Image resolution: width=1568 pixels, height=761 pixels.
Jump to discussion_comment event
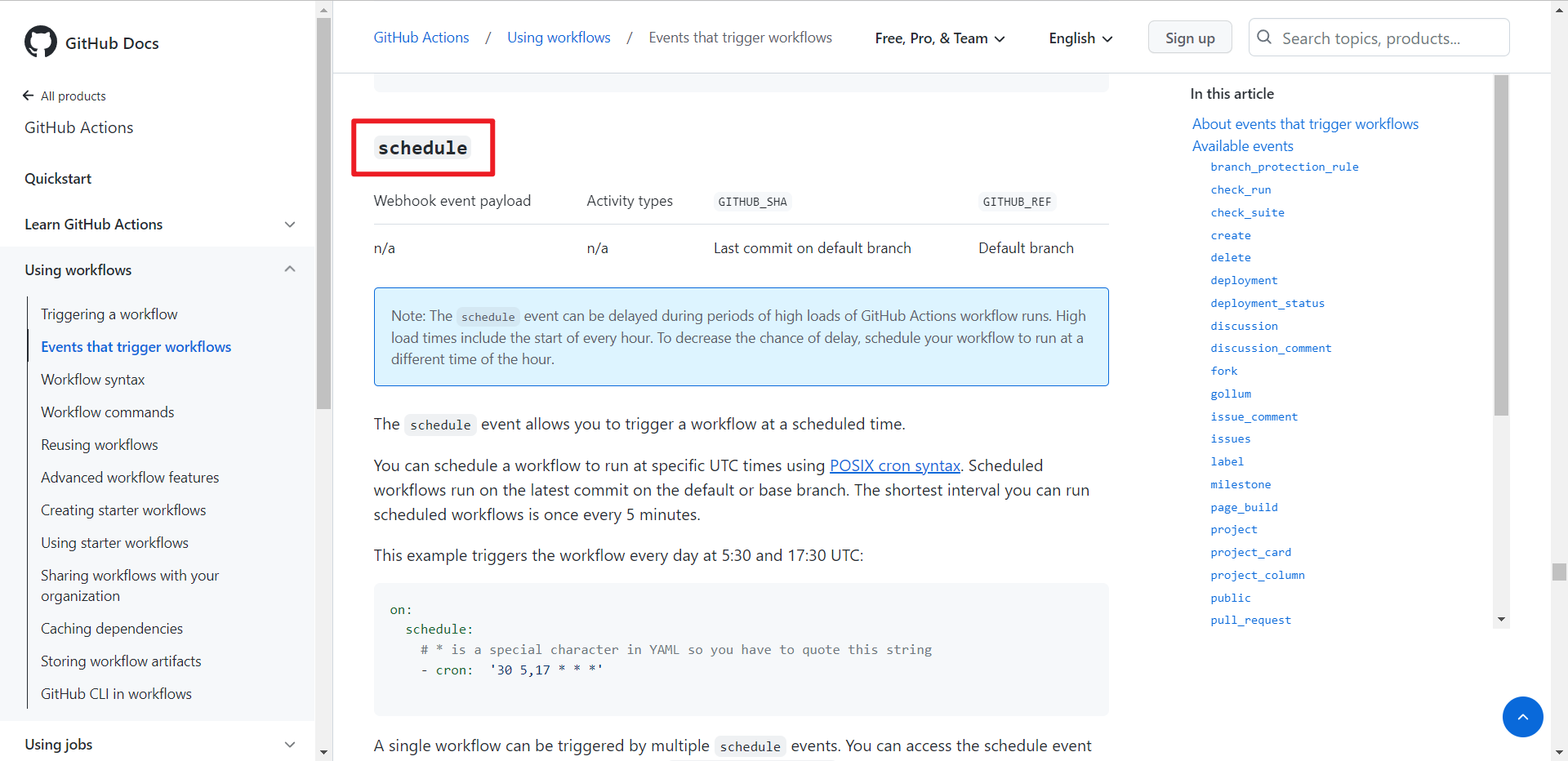pyautogui.click(x=1271, y=348)
